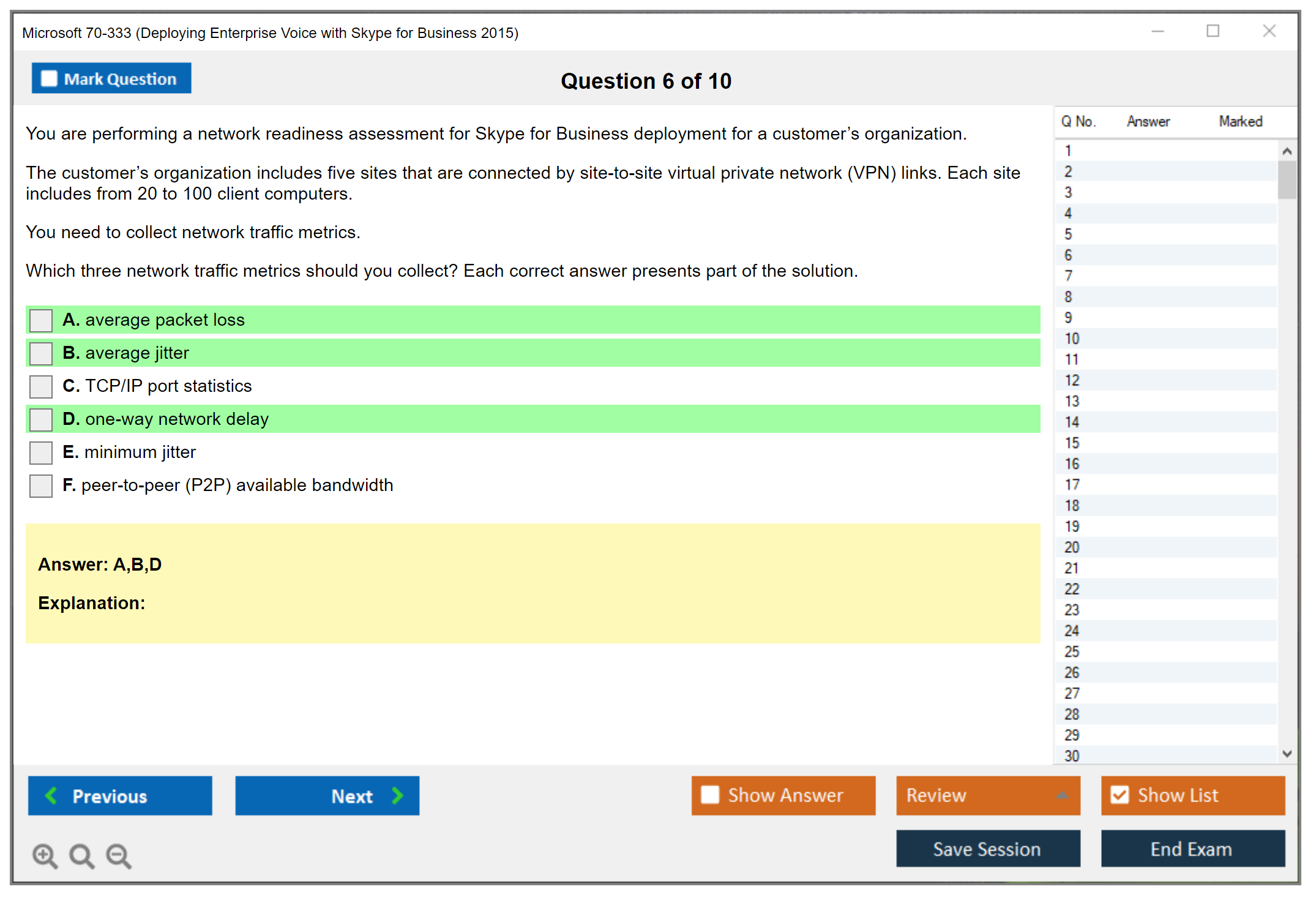Select question 25 in the list
Image resolution: width=1316 pixels, height=900 pixels.
click(x=1072, y=651)
